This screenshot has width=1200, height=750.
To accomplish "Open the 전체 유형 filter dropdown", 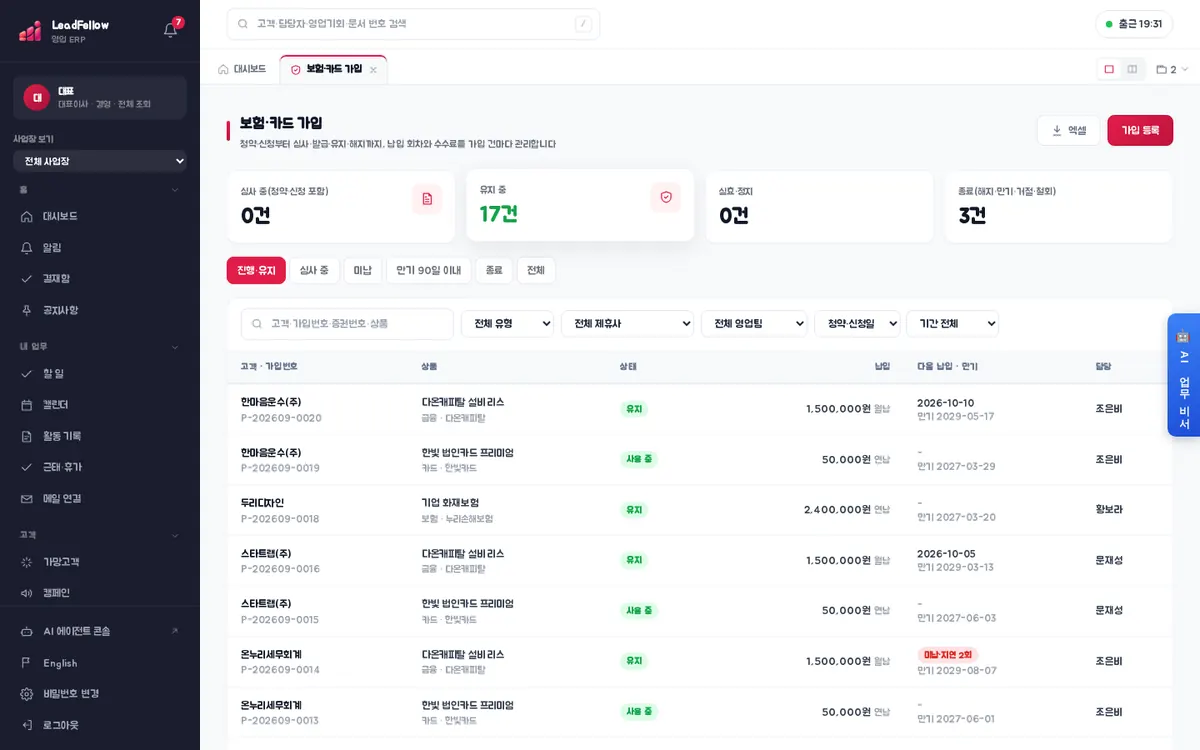I will click(508, 323).
